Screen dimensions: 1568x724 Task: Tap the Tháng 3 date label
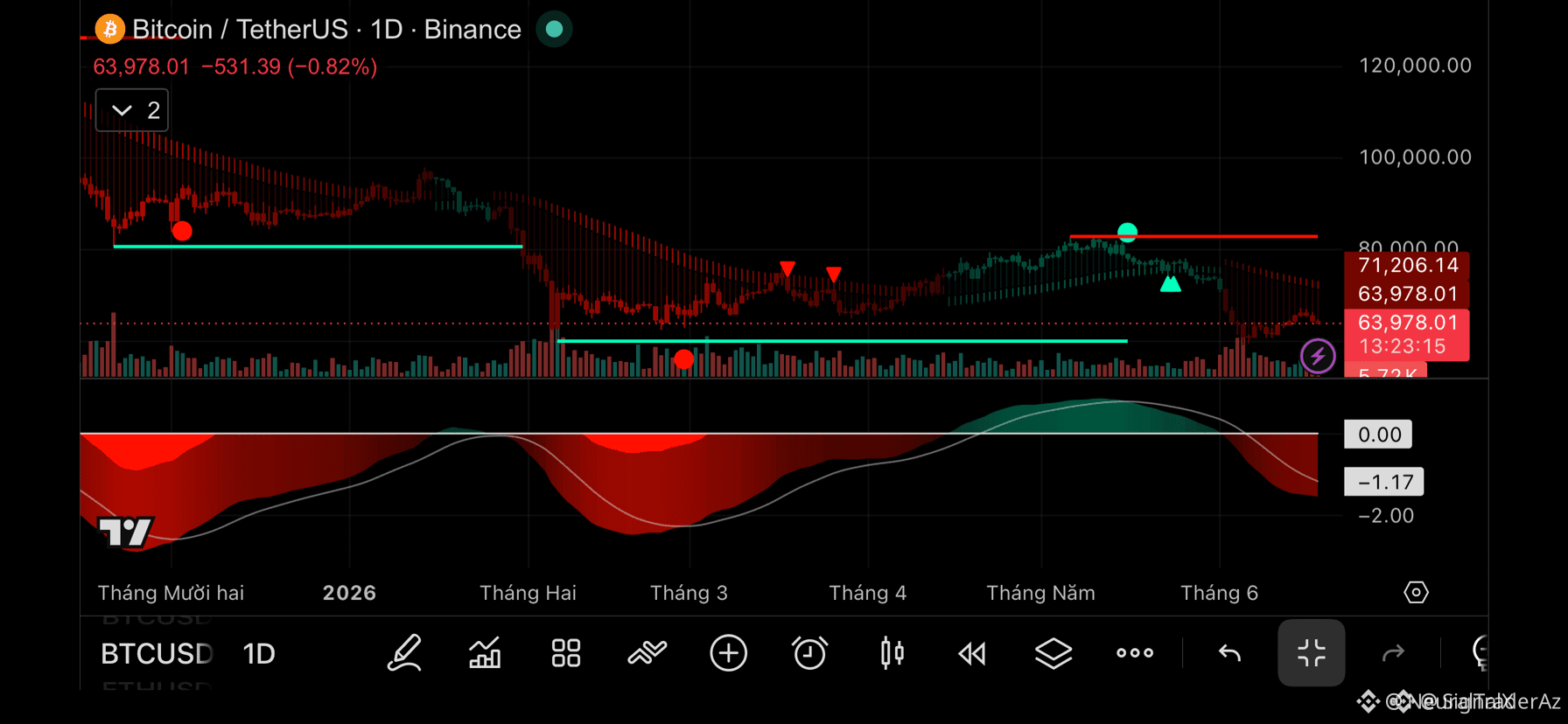[689, 593]
